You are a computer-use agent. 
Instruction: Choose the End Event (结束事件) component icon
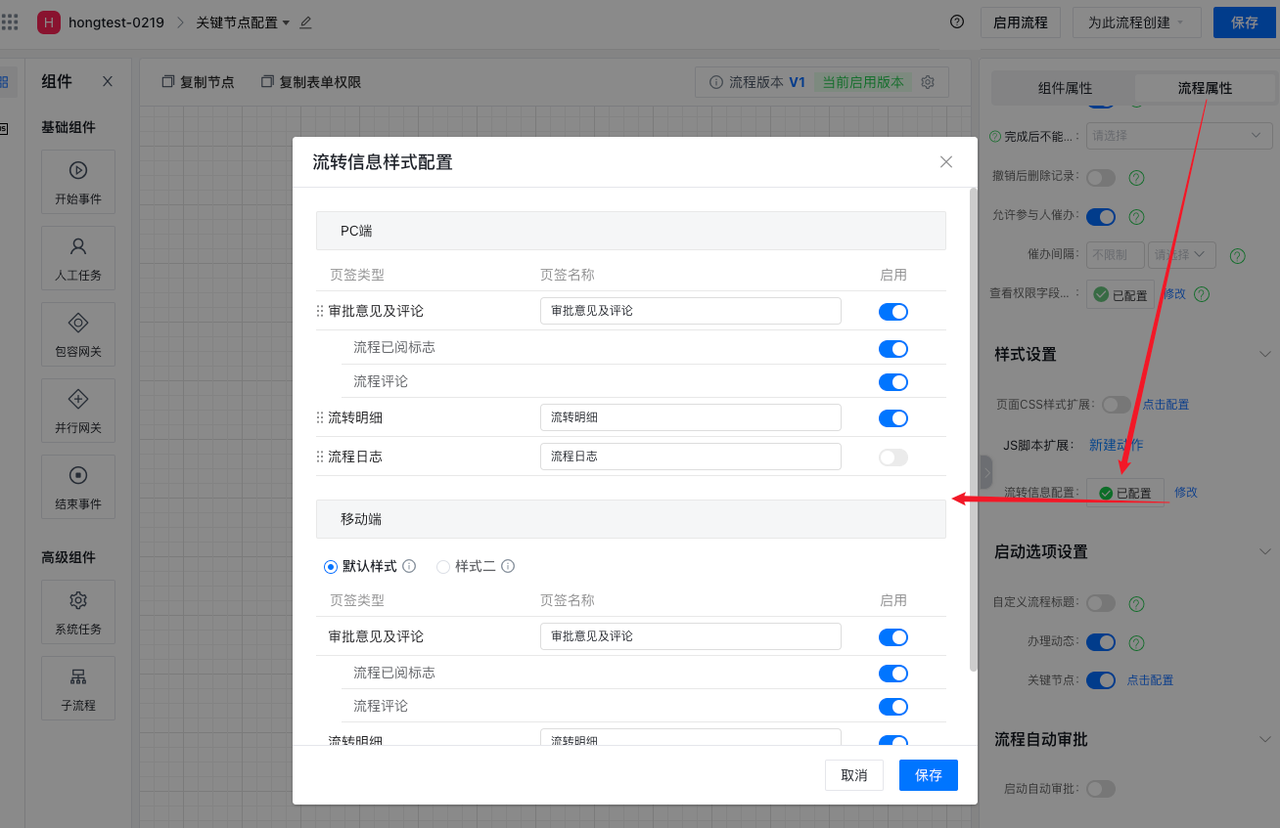pos(78,476)
